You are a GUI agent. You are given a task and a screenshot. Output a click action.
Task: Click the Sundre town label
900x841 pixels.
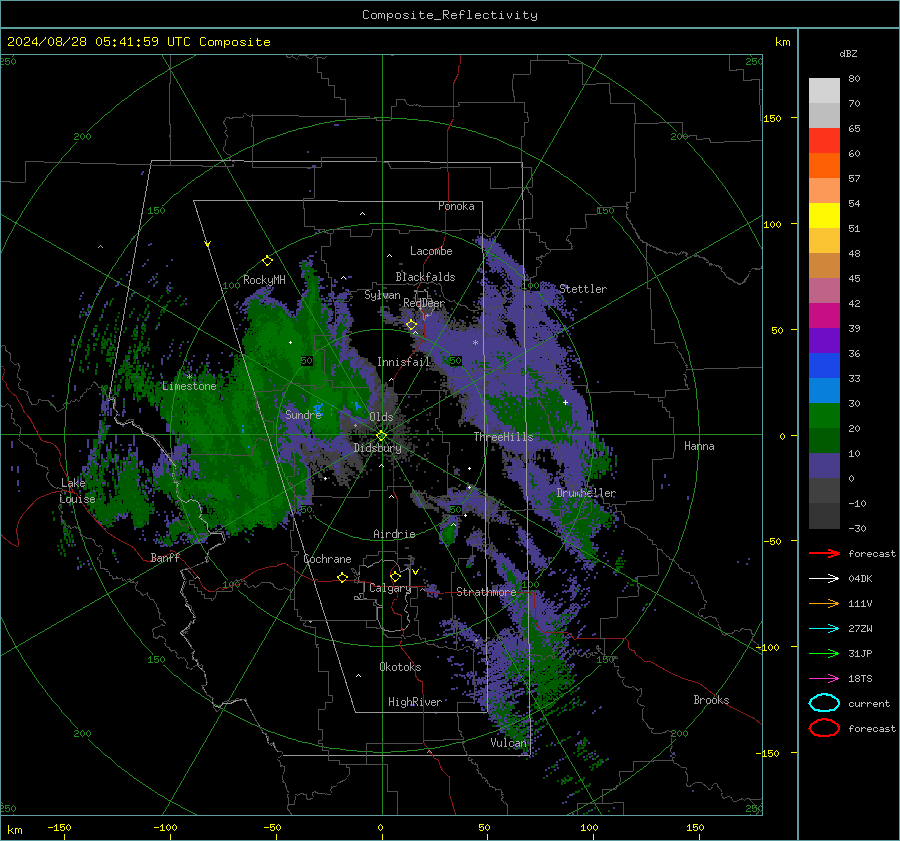pos(304,414)
